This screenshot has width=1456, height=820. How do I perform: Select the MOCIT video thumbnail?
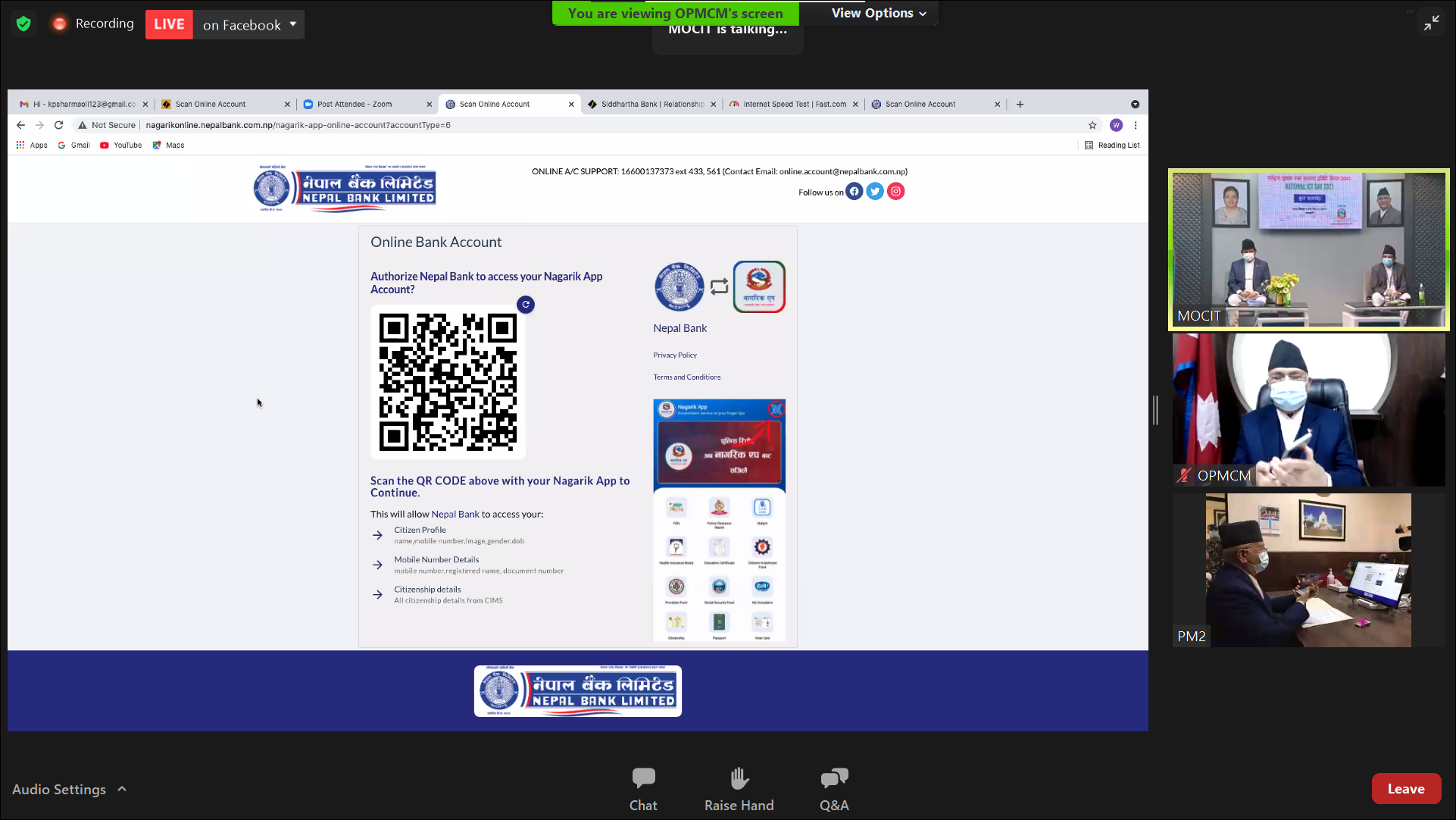pyautogui.click(x=1308, y=249)
